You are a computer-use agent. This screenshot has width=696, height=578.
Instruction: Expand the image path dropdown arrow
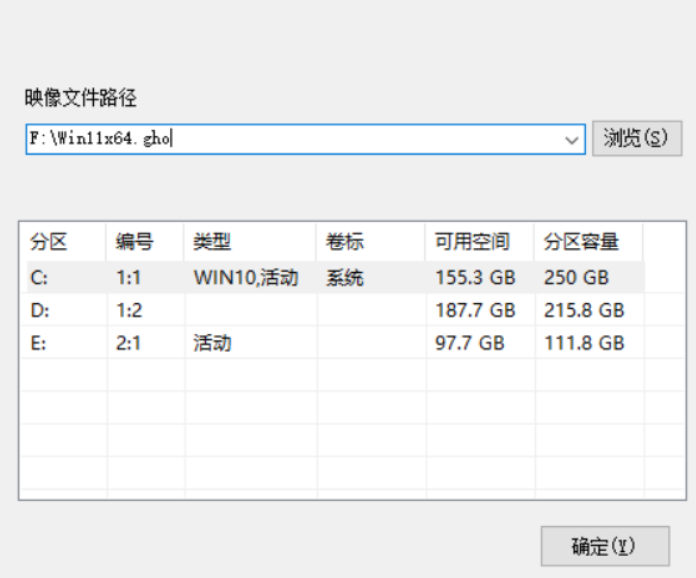(x=574, y=140)
